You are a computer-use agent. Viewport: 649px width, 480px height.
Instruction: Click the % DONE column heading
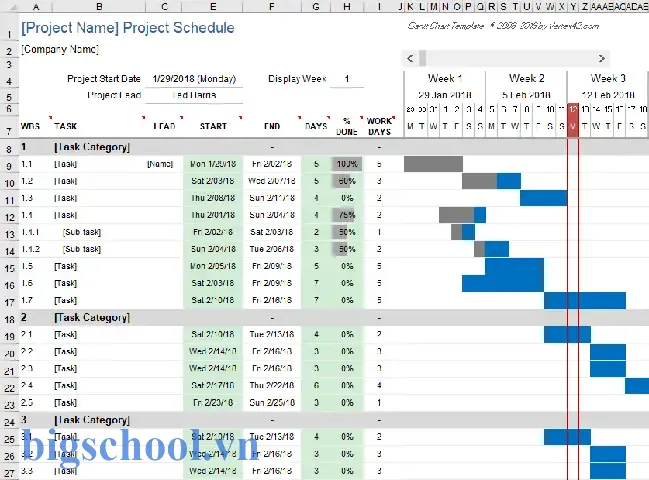[347, 126]
